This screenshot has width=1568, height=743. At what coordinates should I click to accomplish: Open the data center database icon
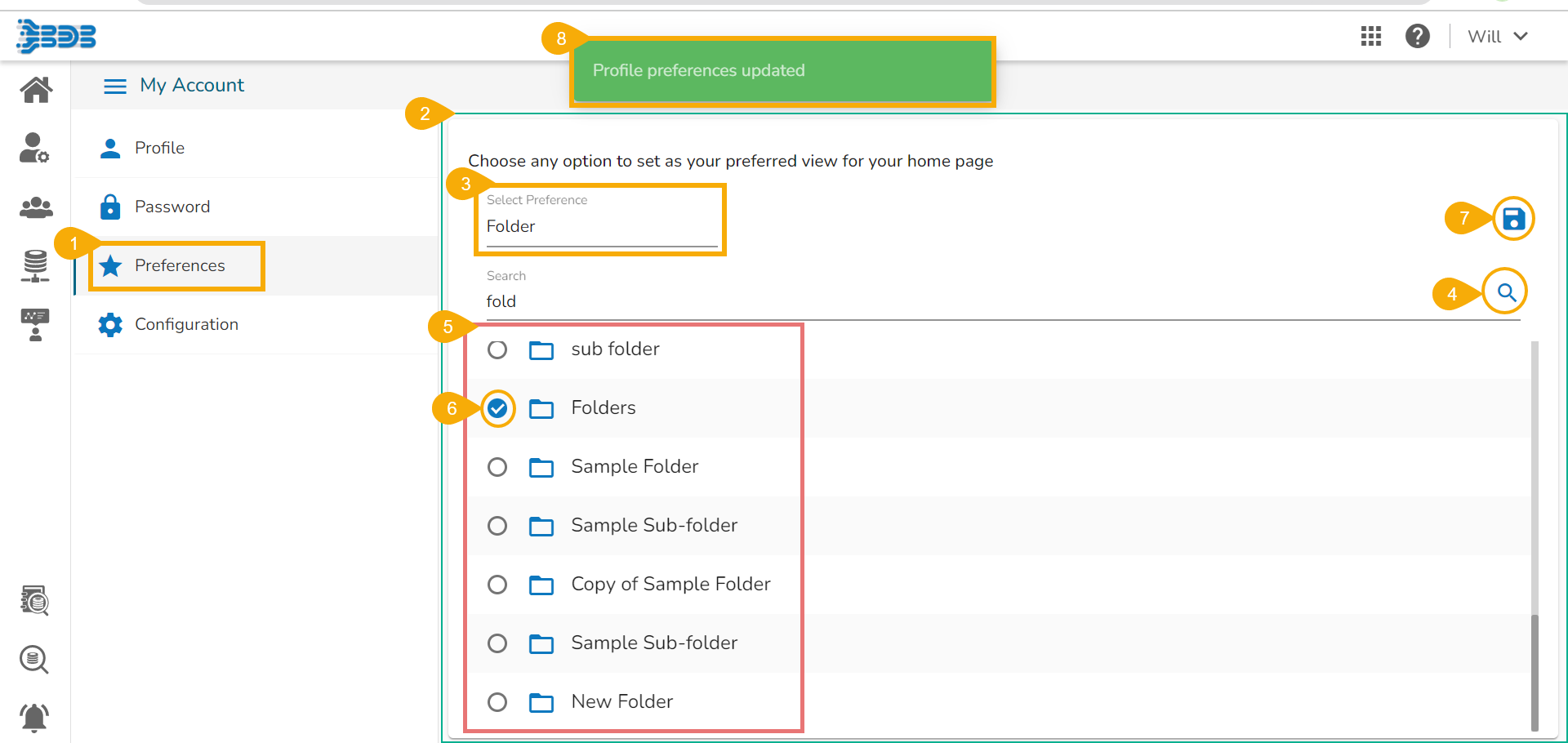click(x=35, y=266)
